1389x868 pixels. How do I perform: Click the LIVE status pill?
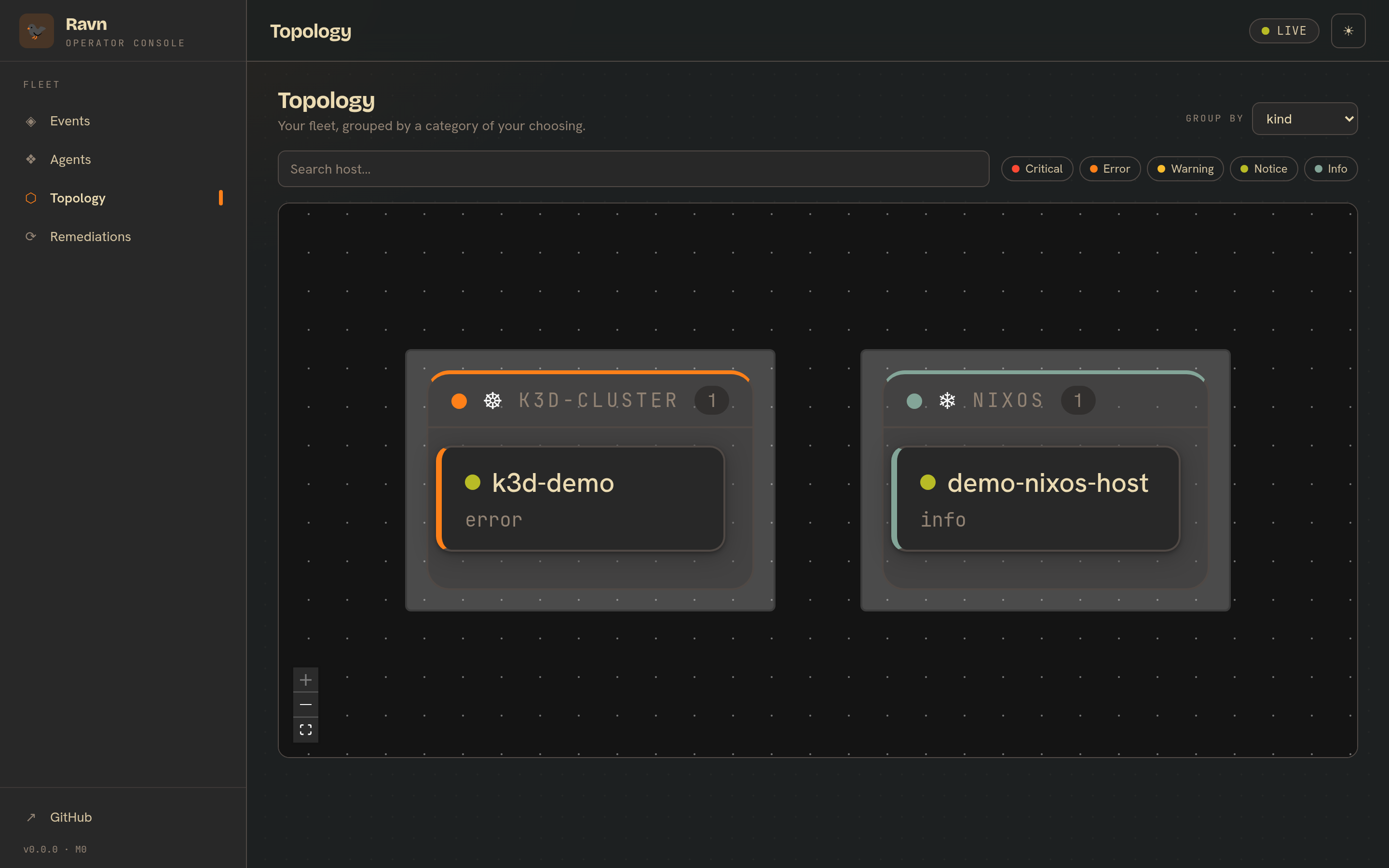click(1283, 31)
